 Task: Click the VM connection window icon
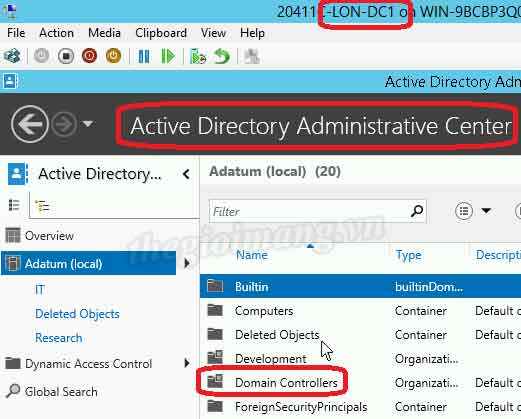pyautogui.click(x=9, y=10)
